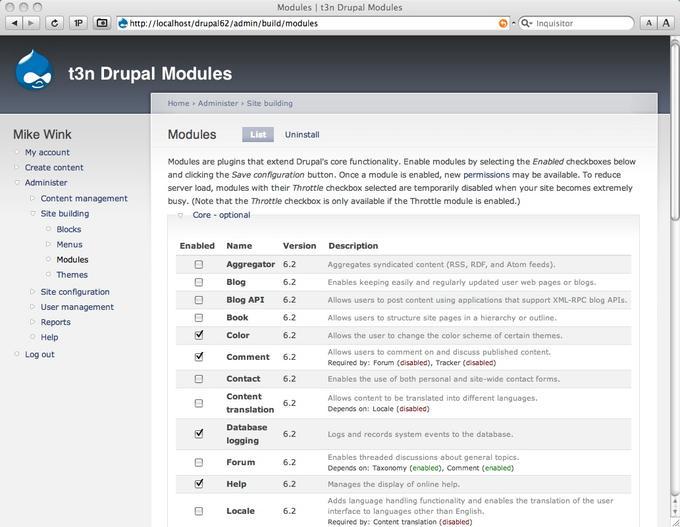This screenshot has height=527, width=680.
Task: Click the Database logging module name
Action: (247, 434)
